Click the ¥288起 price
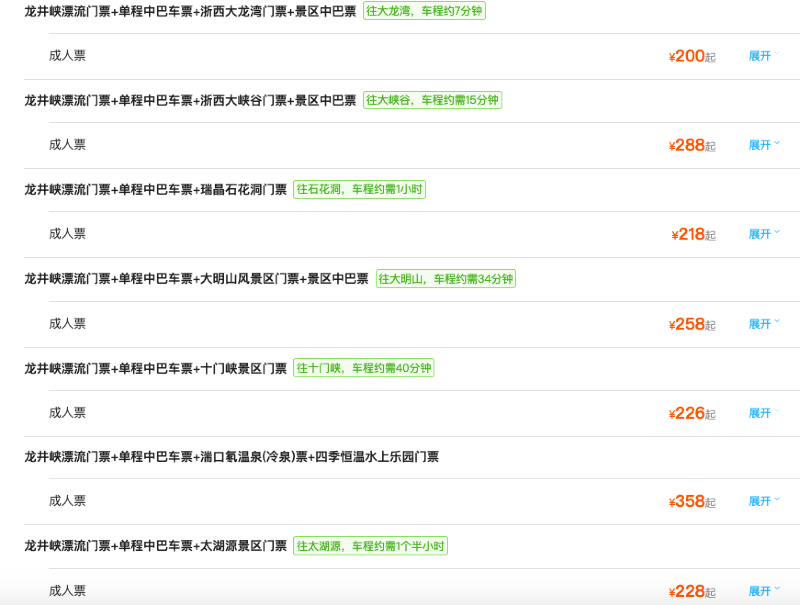800x605 pixels. click(692, 145)
